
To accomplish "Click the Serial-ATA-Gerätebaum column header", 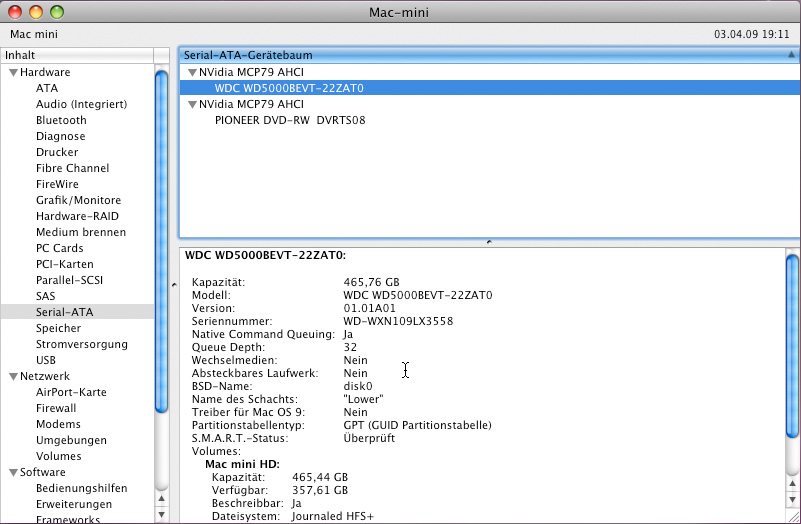I will tap(489, 55).
